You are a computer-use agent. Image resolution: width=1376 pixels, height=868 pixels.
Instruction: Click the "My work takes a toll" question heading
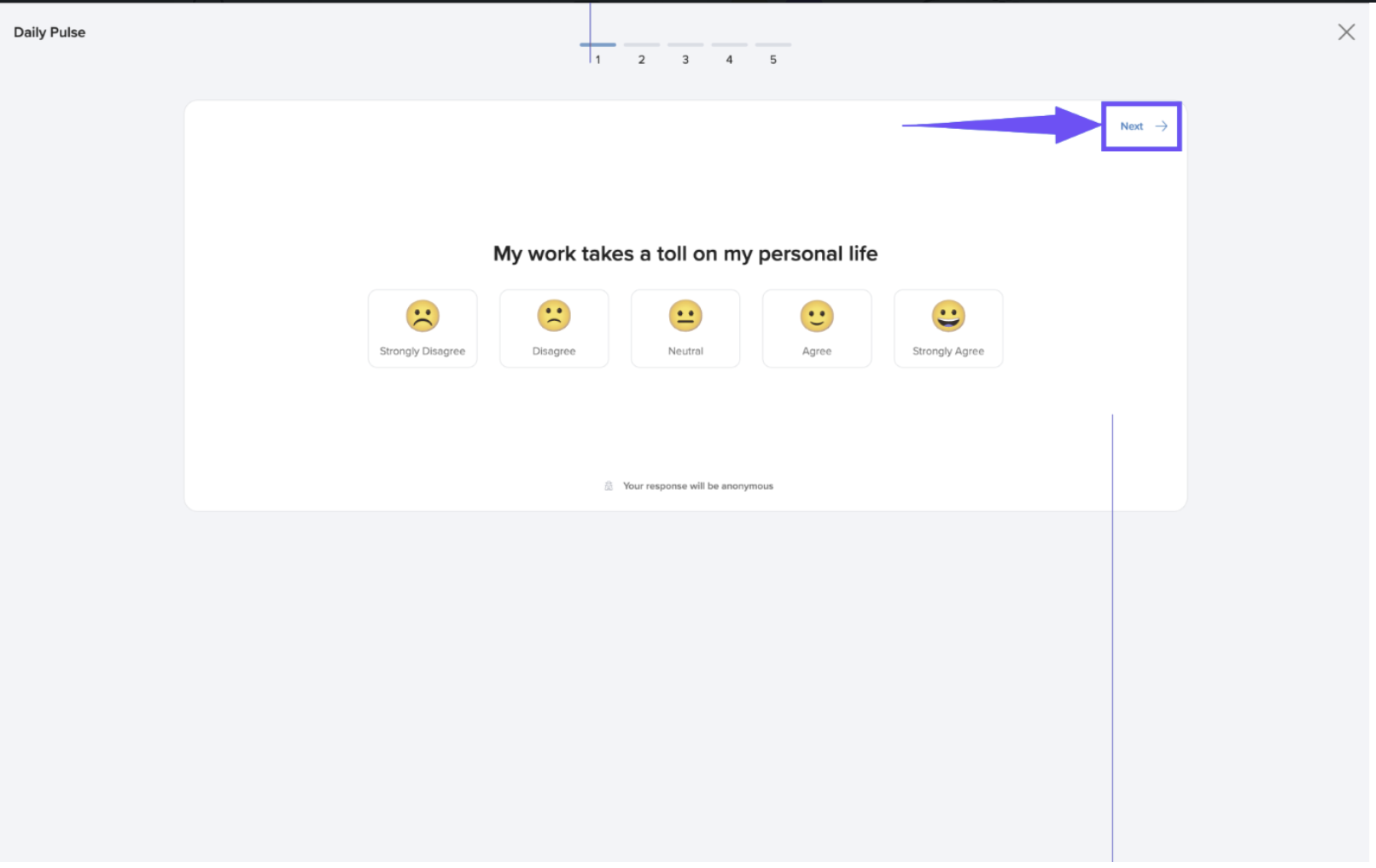click(685, 254)
